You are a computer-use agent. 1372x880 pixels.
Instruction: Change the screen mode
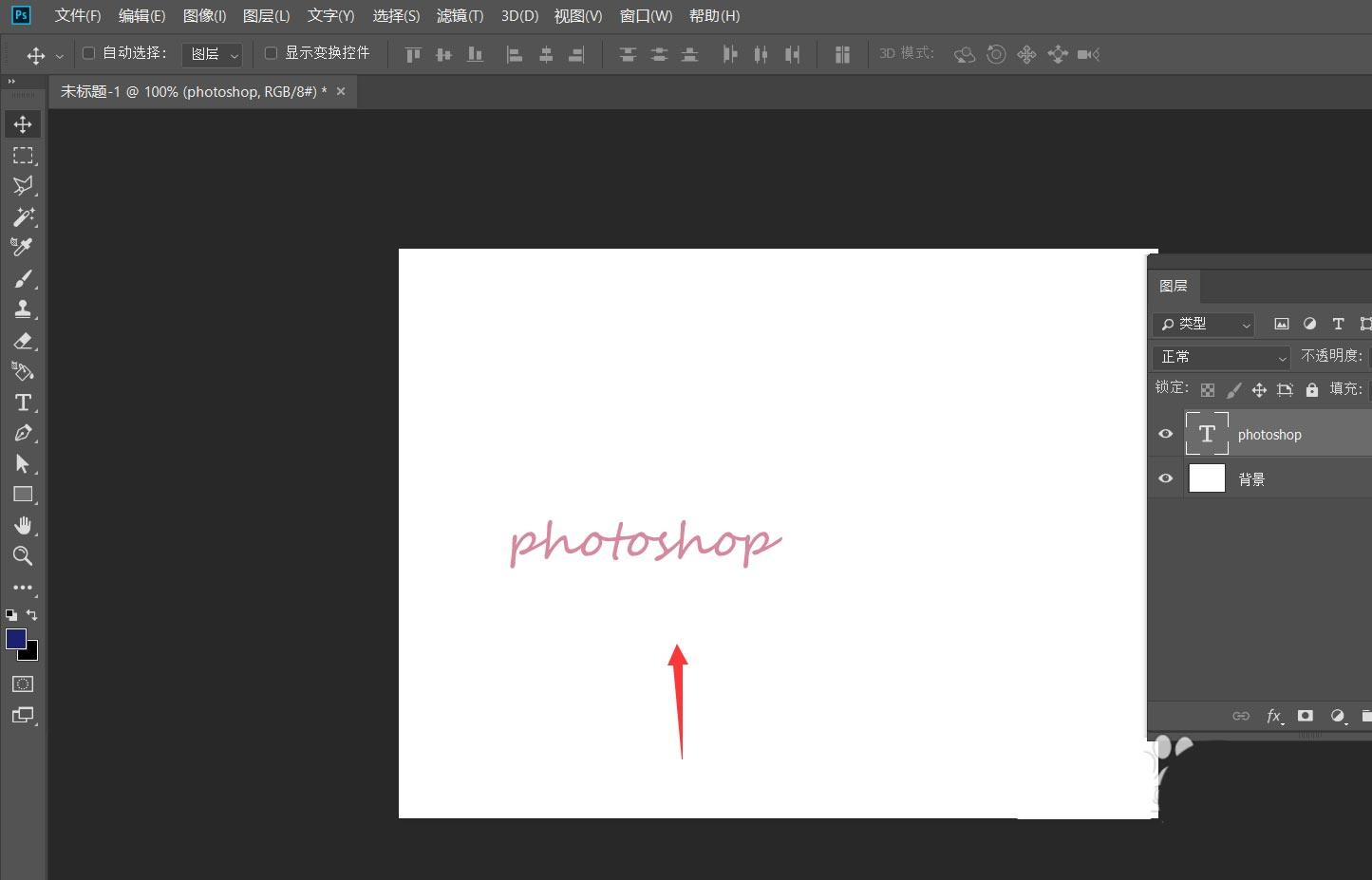tap(23, 716)
